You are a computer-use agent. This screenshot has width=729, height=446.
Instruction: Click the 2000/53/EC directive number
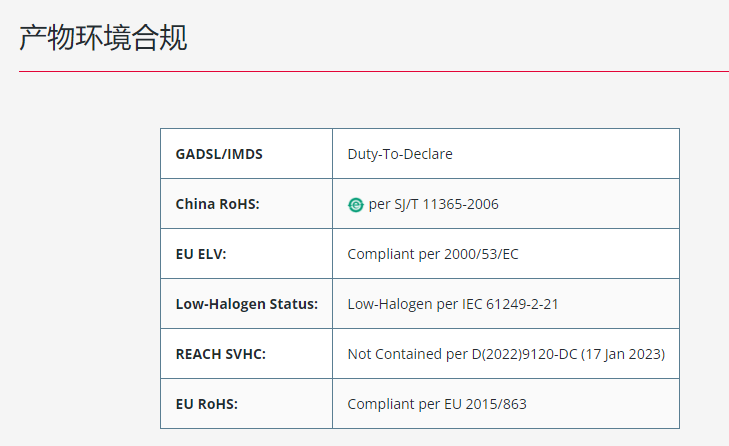[481, 254]
